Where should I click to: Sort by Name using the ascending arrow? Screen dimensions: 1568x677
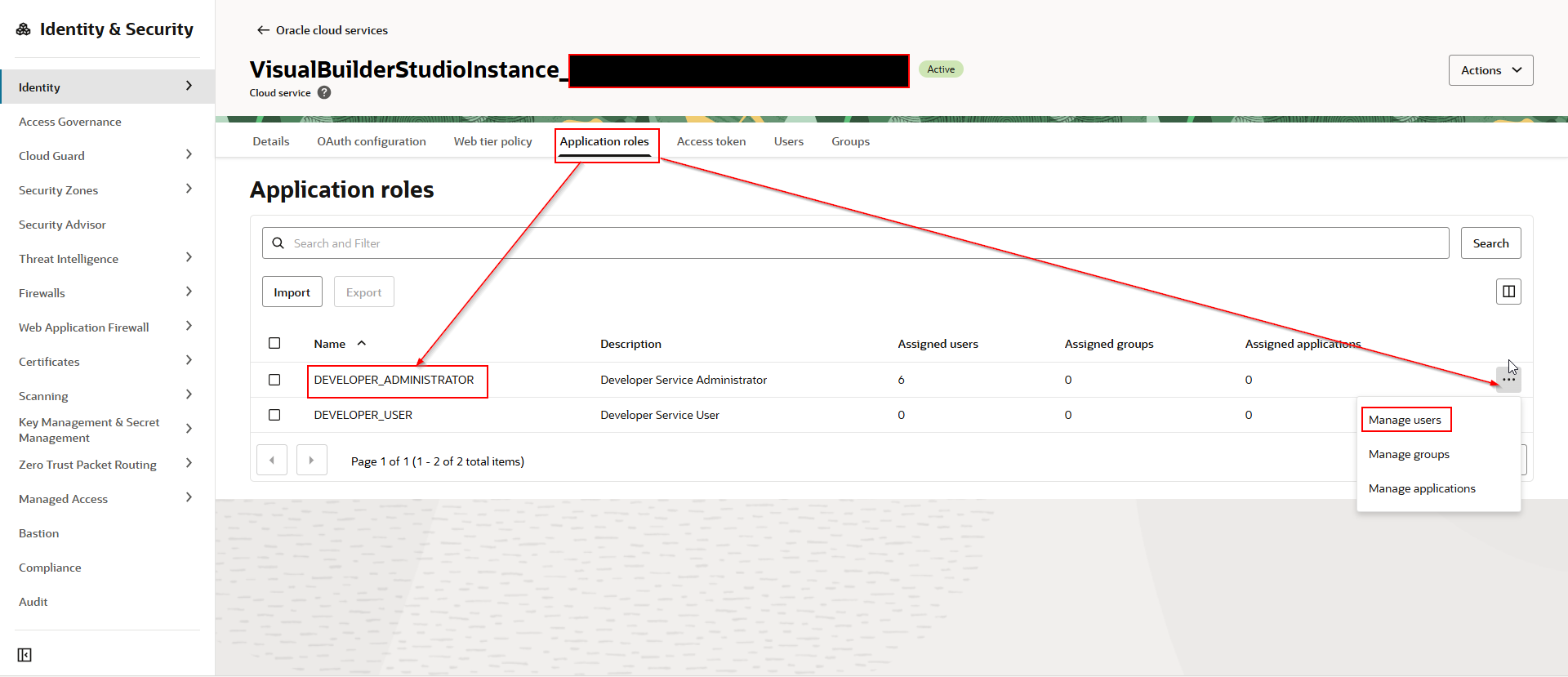click(x=362, y=344)
